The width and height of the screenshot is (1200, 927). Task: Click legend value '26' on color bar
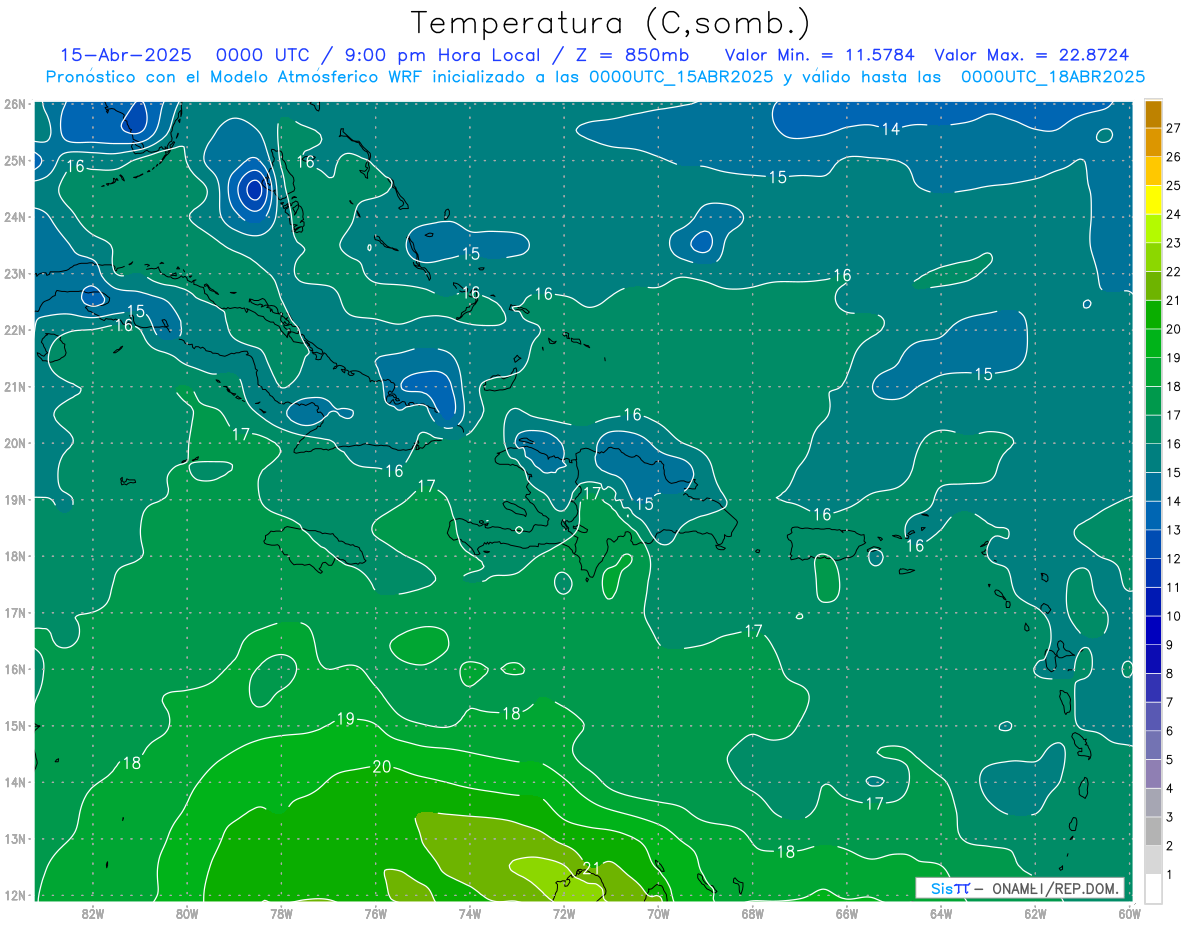click(1173, 157)
